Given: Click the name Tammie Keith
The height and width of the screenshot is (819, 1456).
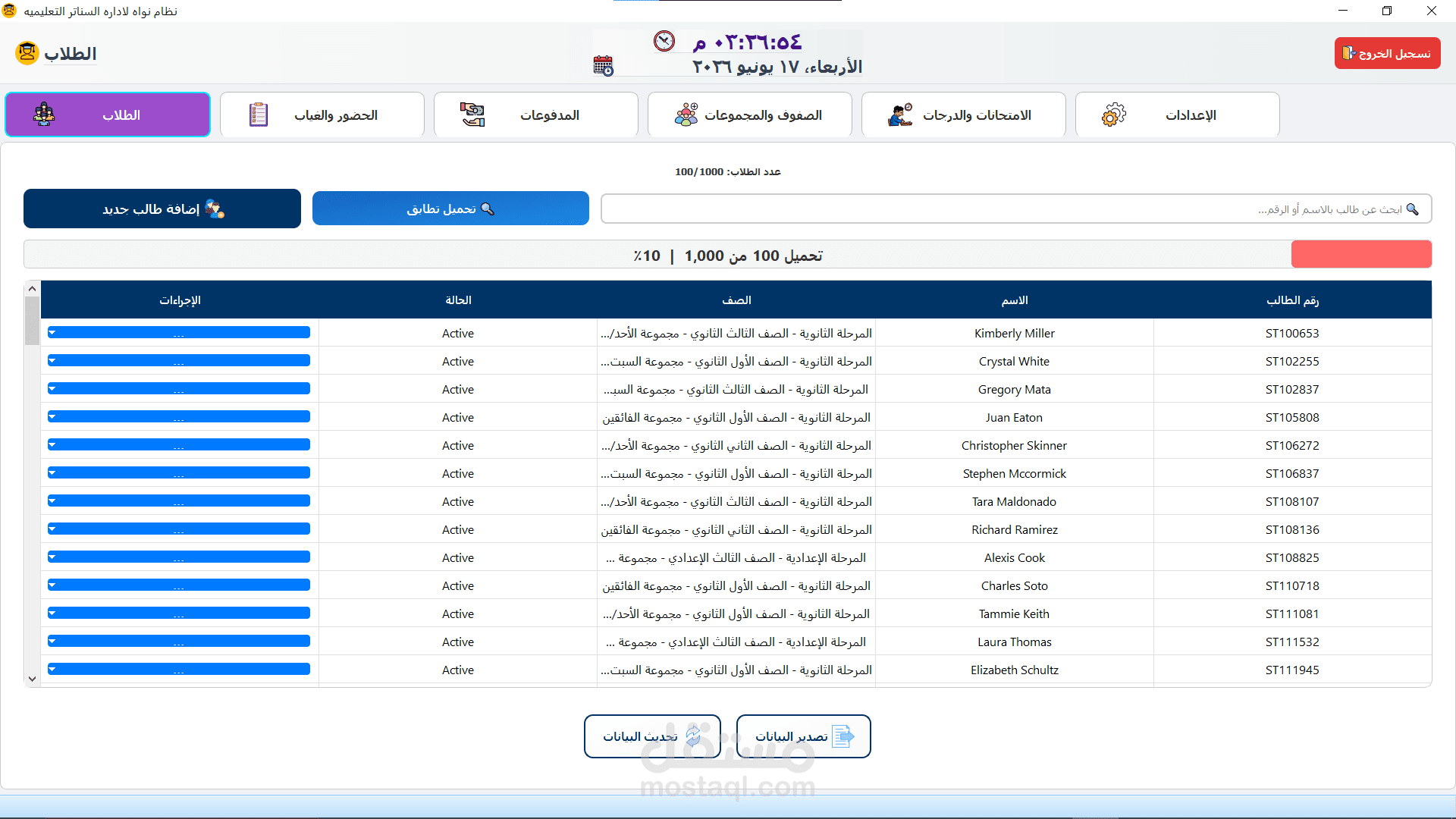Looking at the screenshot, I should pos(1015,613).
